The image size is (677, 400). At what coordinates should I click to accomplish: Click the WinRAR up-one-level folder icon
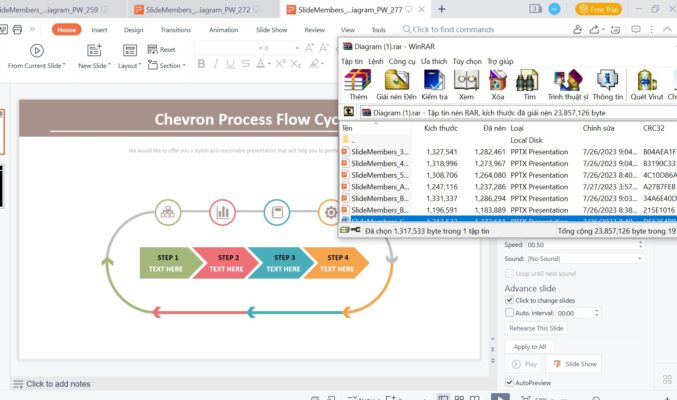(348, 112)
